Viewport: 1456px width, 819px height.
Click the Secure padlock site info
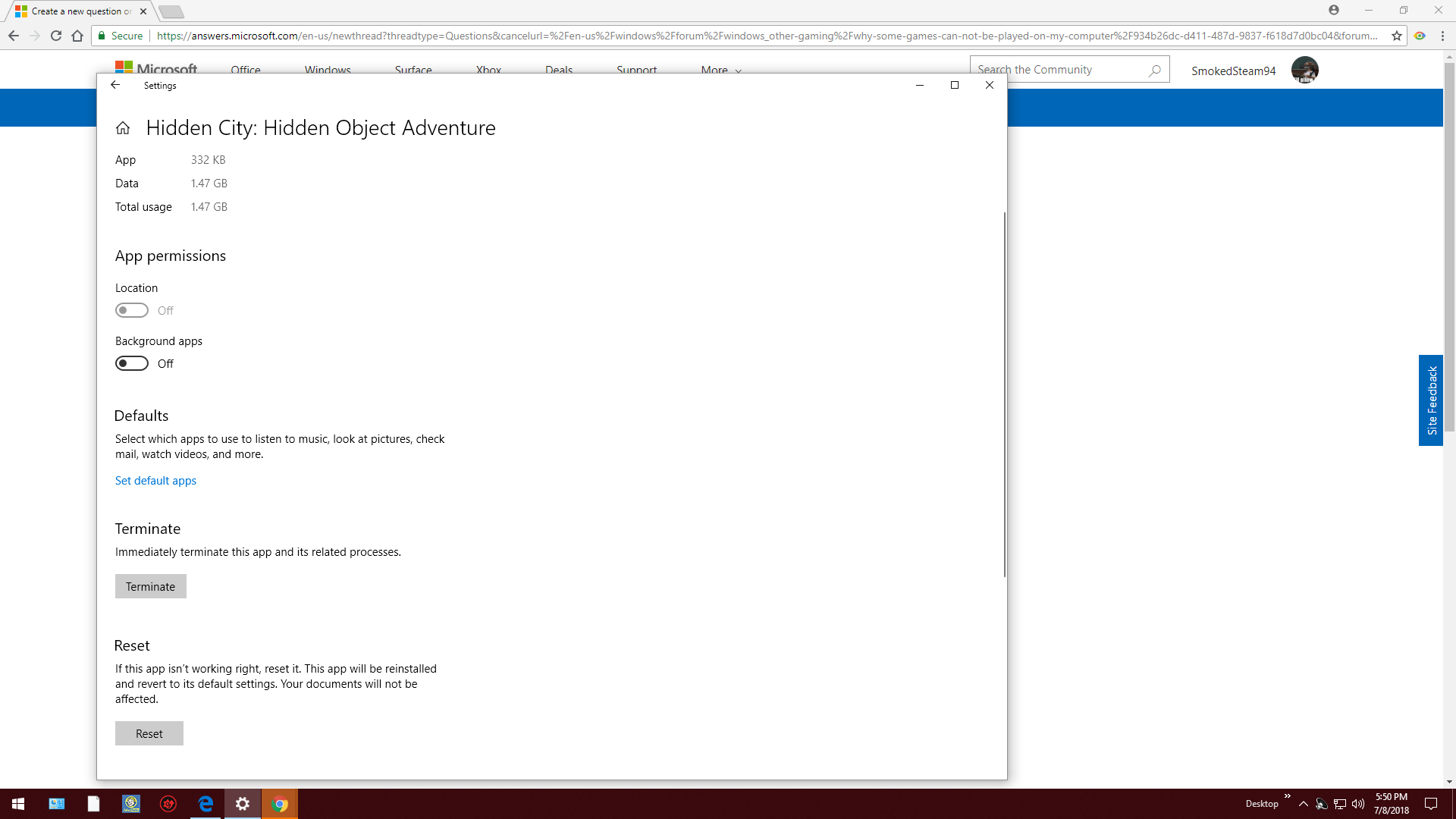120,36
